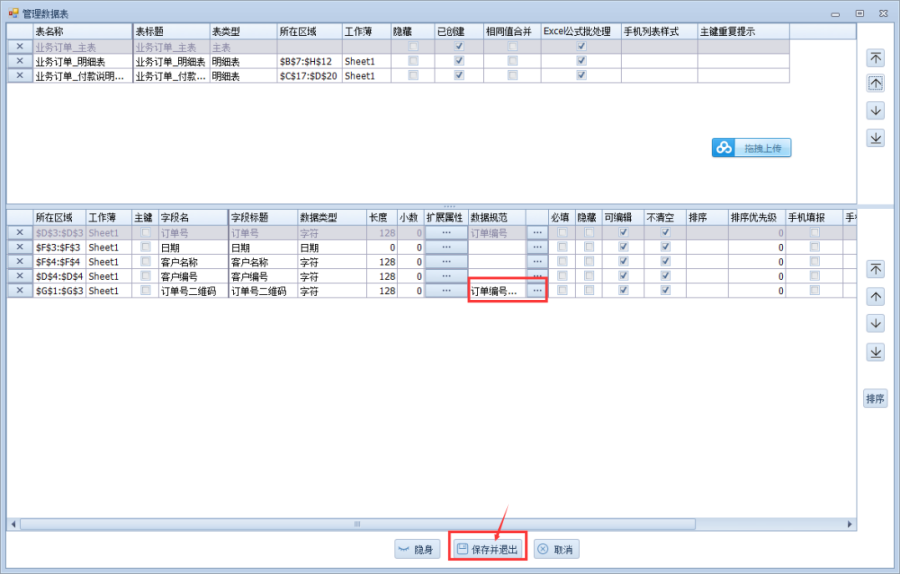The width and height of the screenshot is (900, 574).
Task: Toggle 隐藏 checkbox for 业务订单_明细表
Action: click(413, 61)
